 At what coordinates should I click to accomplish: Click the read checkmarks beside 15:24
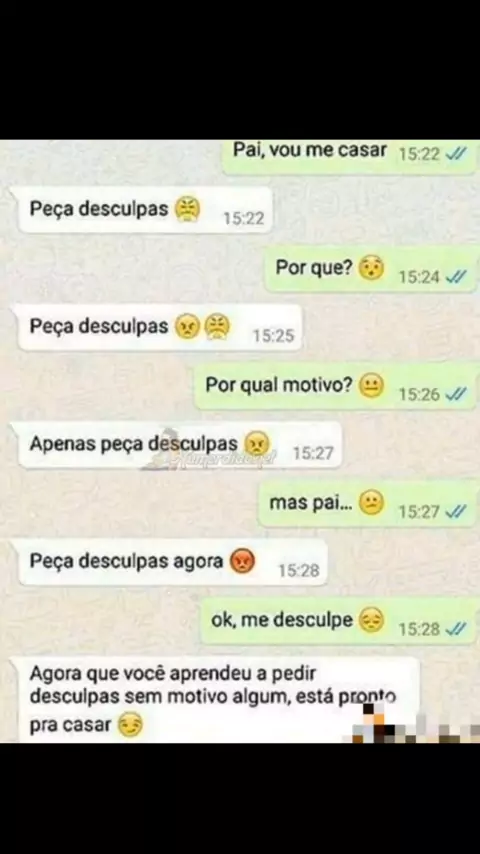coord(456,277)
